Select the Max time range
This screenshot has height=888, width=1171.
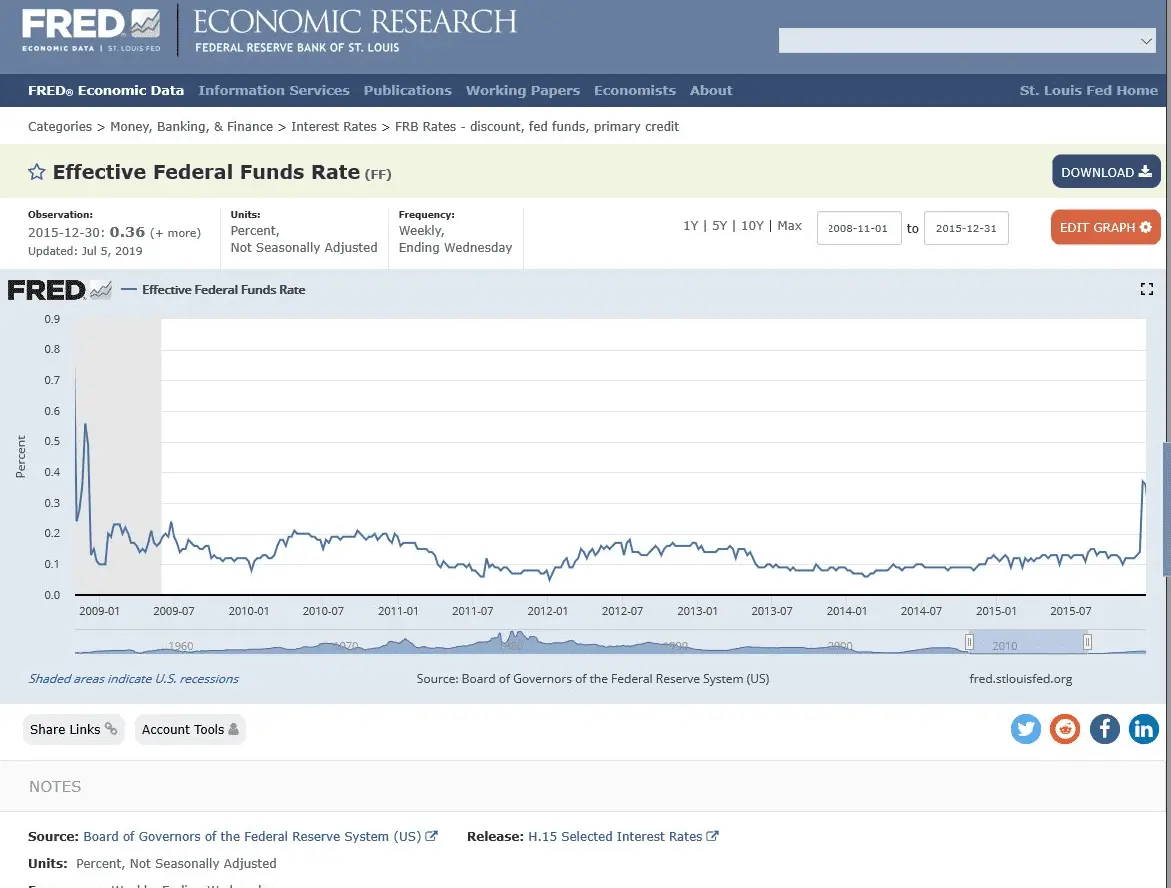coord(790,226)
